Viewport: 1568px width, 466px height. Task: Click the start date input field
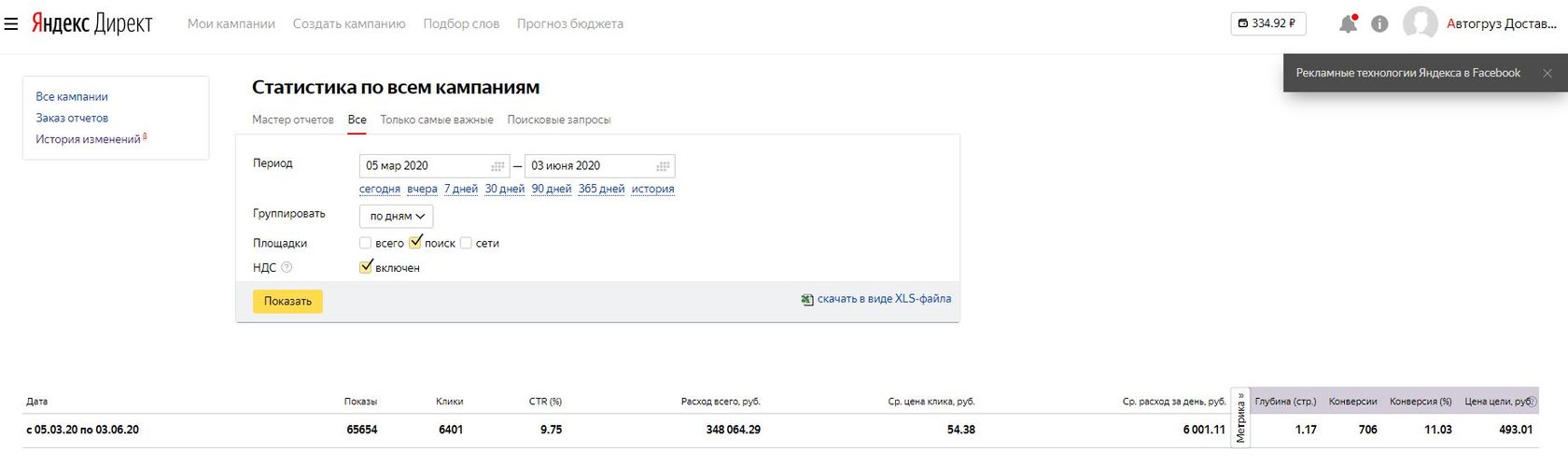click(x=425, y=166)
